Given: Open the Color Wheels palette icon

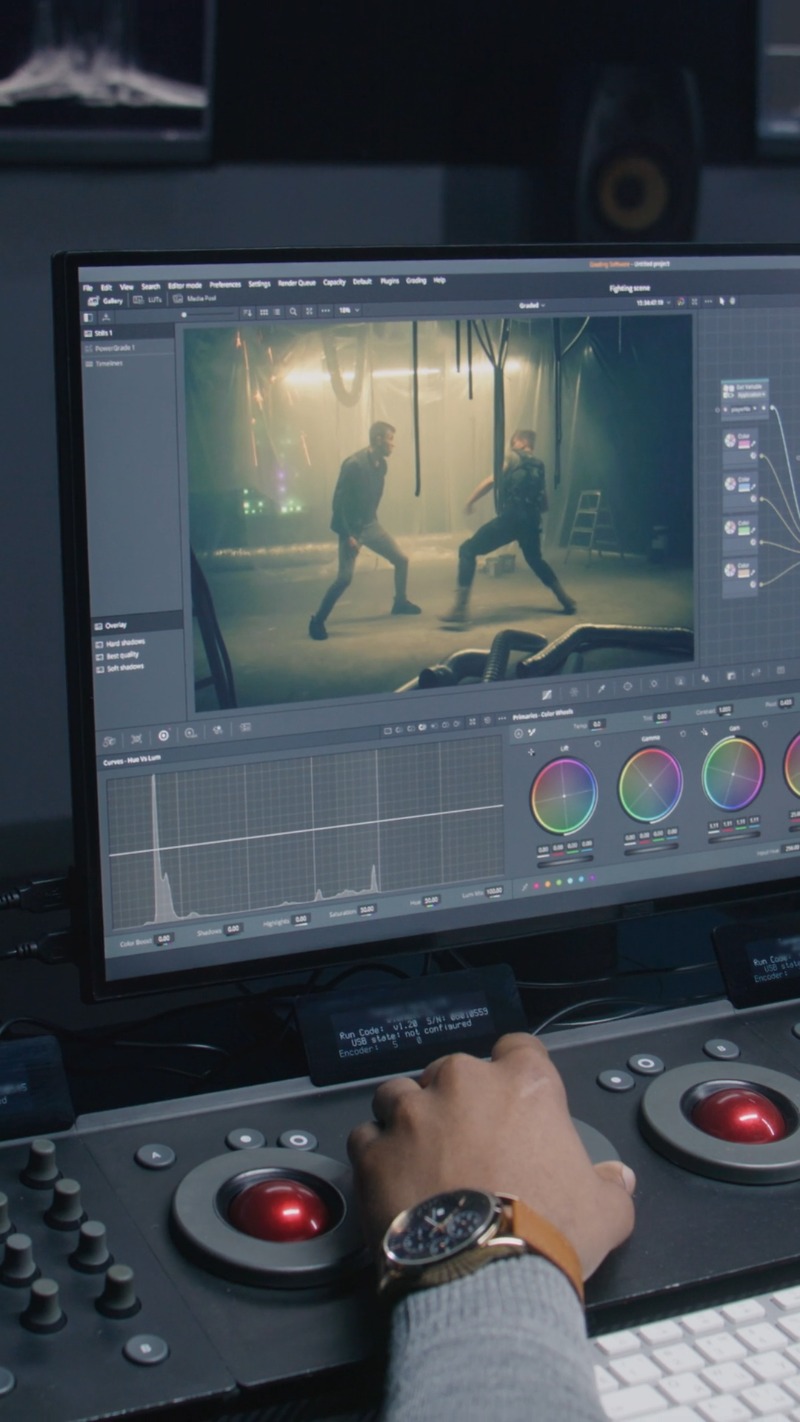Looking at the screenshot, I should [x=518, y=732].
